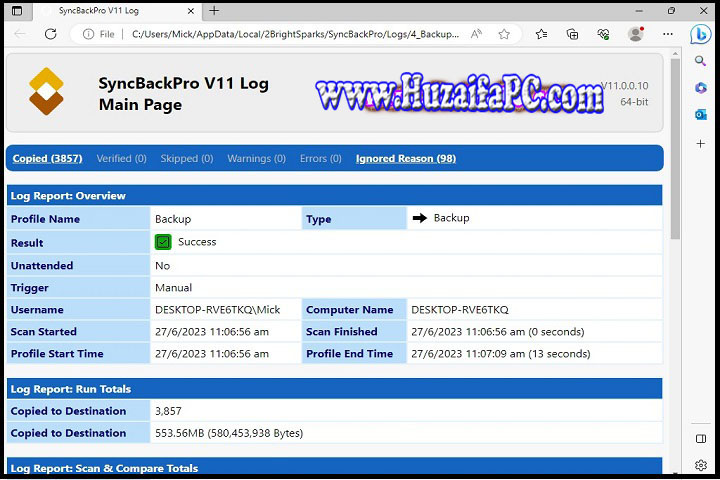
Task: Click the Log Report: Run Totals header
Action: point(334,389)
